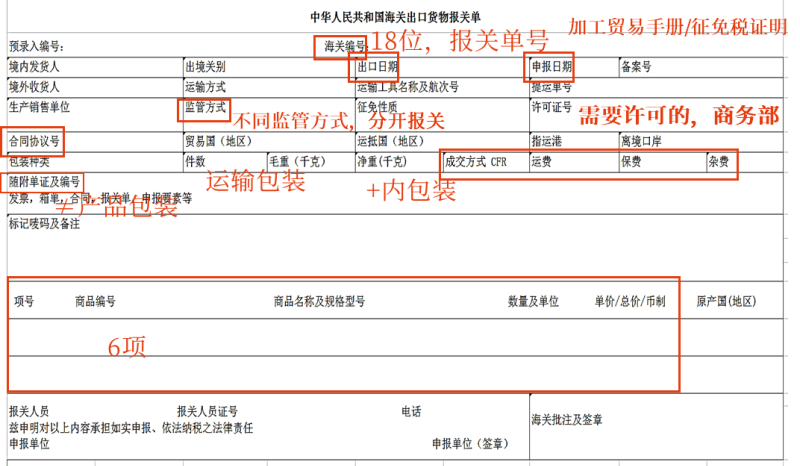Click the 许可证号 cell
Image resolution: width=800 pixels, height=466 pixels.
[x=657, y=114]
